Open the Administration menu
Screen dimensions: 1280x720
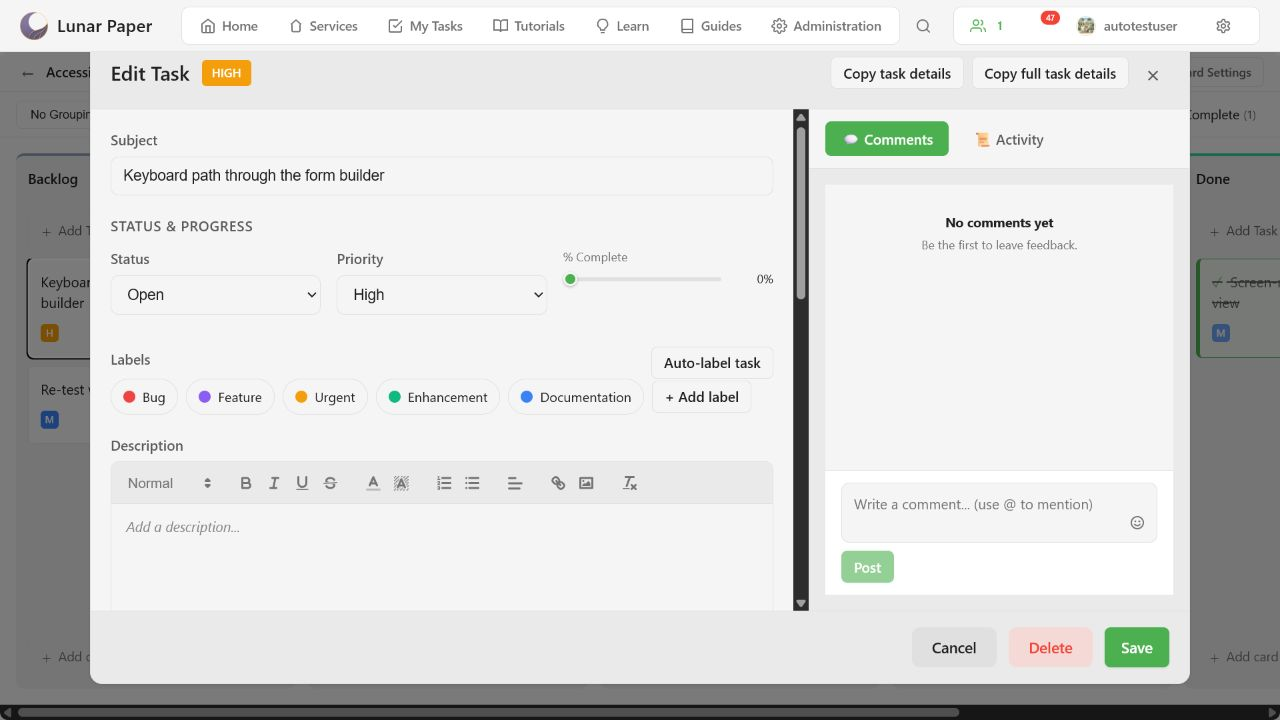[827, 26]
